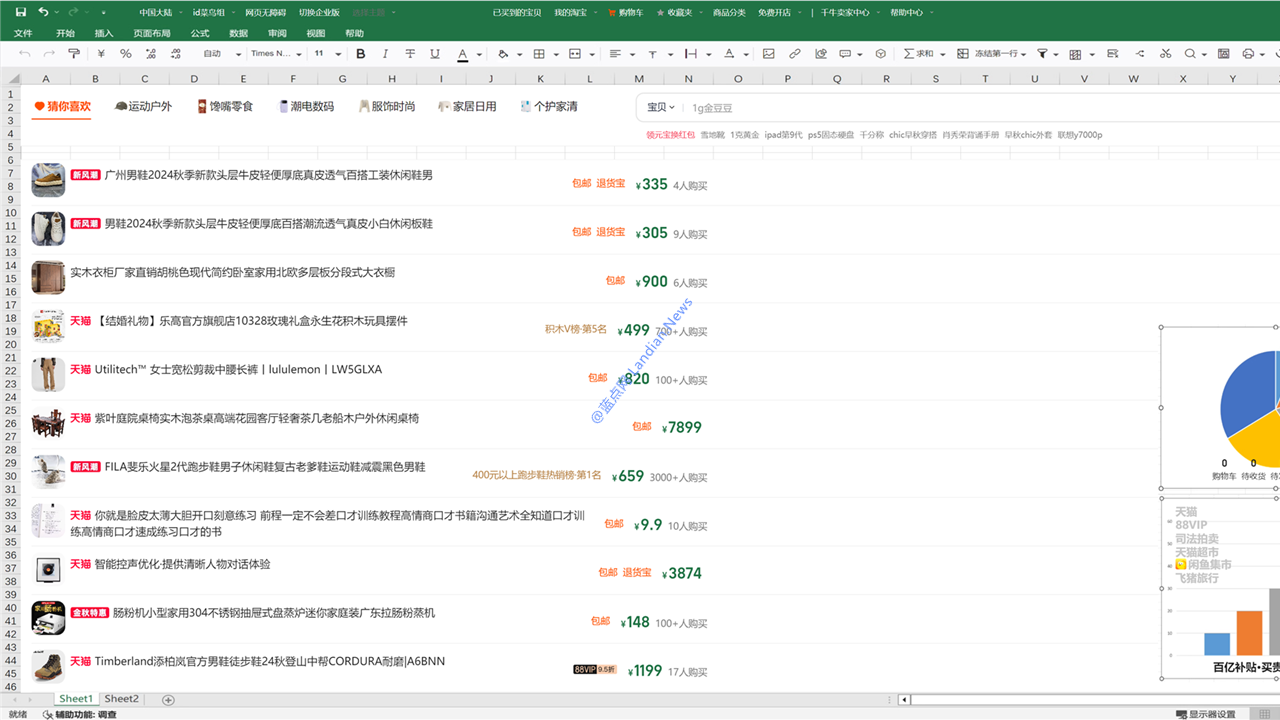Viewport: 1280px width, 720px height.
Task: Click the font color A icon
Action: 462,54
